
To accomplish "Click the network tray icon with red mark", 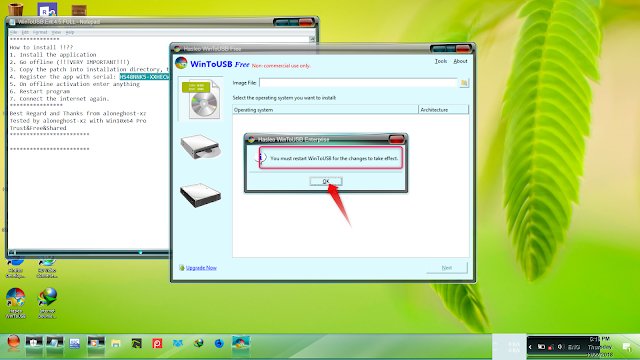I will [551, 347].
